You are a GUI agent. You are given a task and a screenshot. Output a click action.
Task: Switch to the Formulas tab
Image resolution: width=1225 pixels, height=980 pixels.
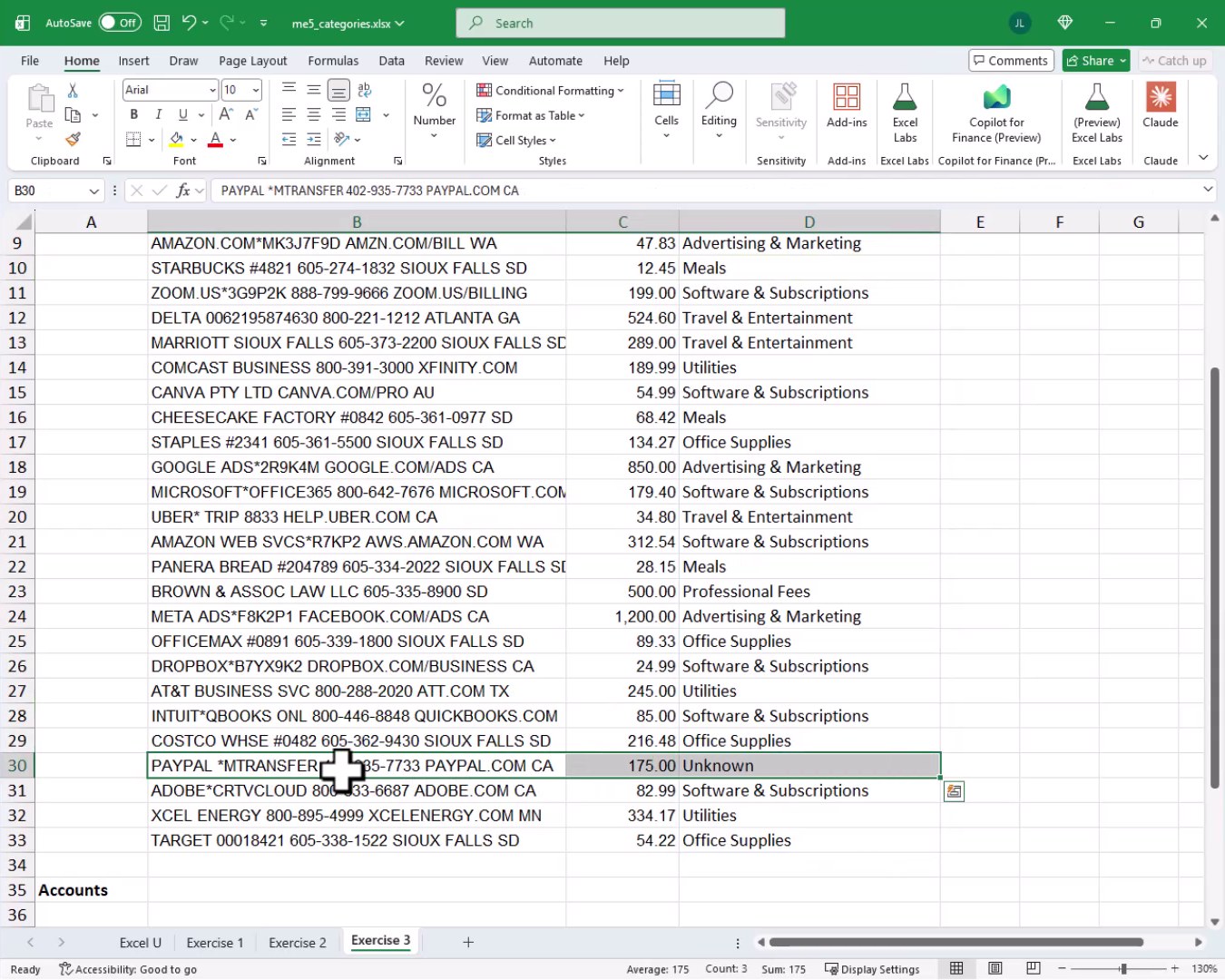click(333, 61)
